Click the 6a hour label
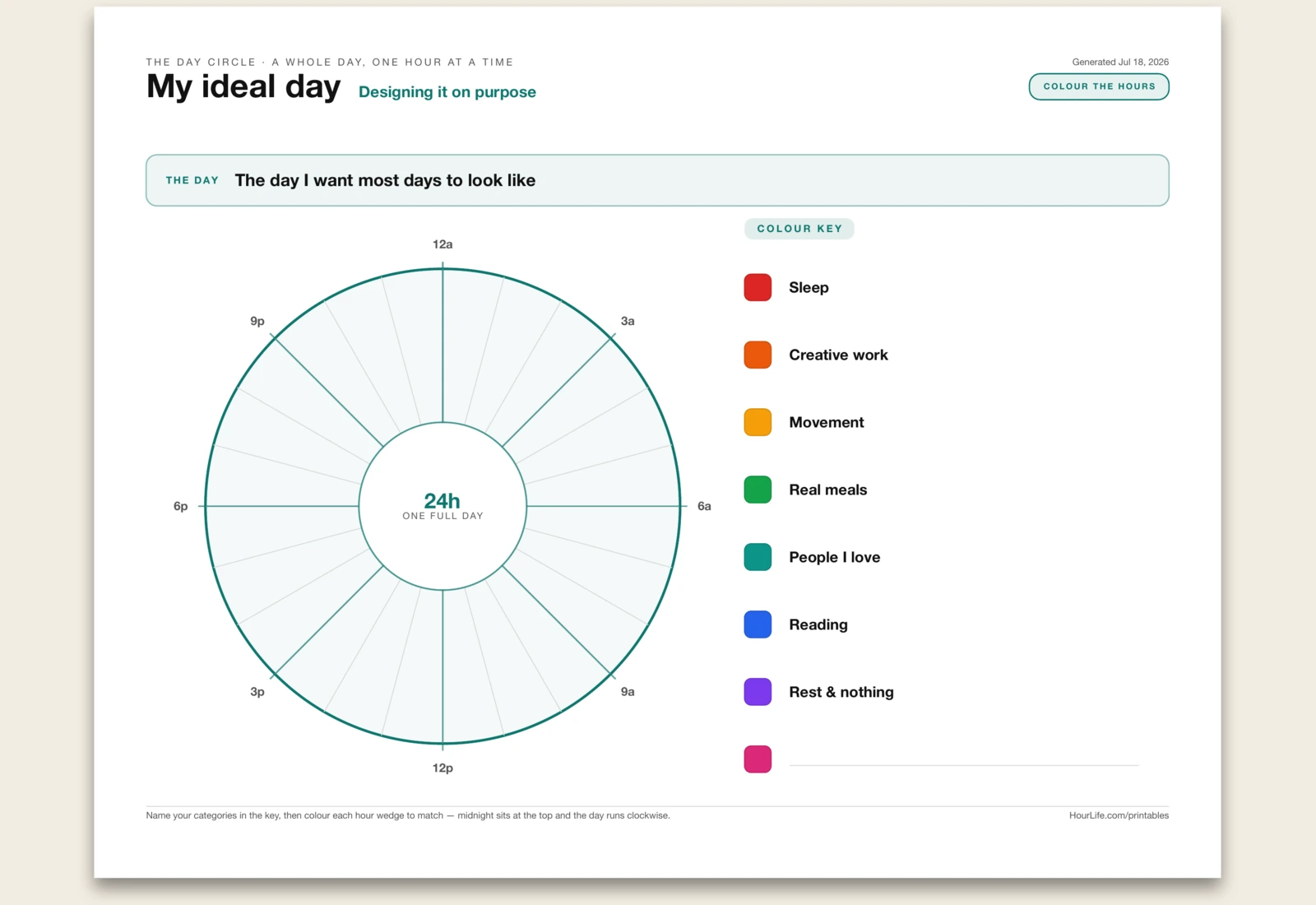The image size is (1316, 905). pos(704,506)
